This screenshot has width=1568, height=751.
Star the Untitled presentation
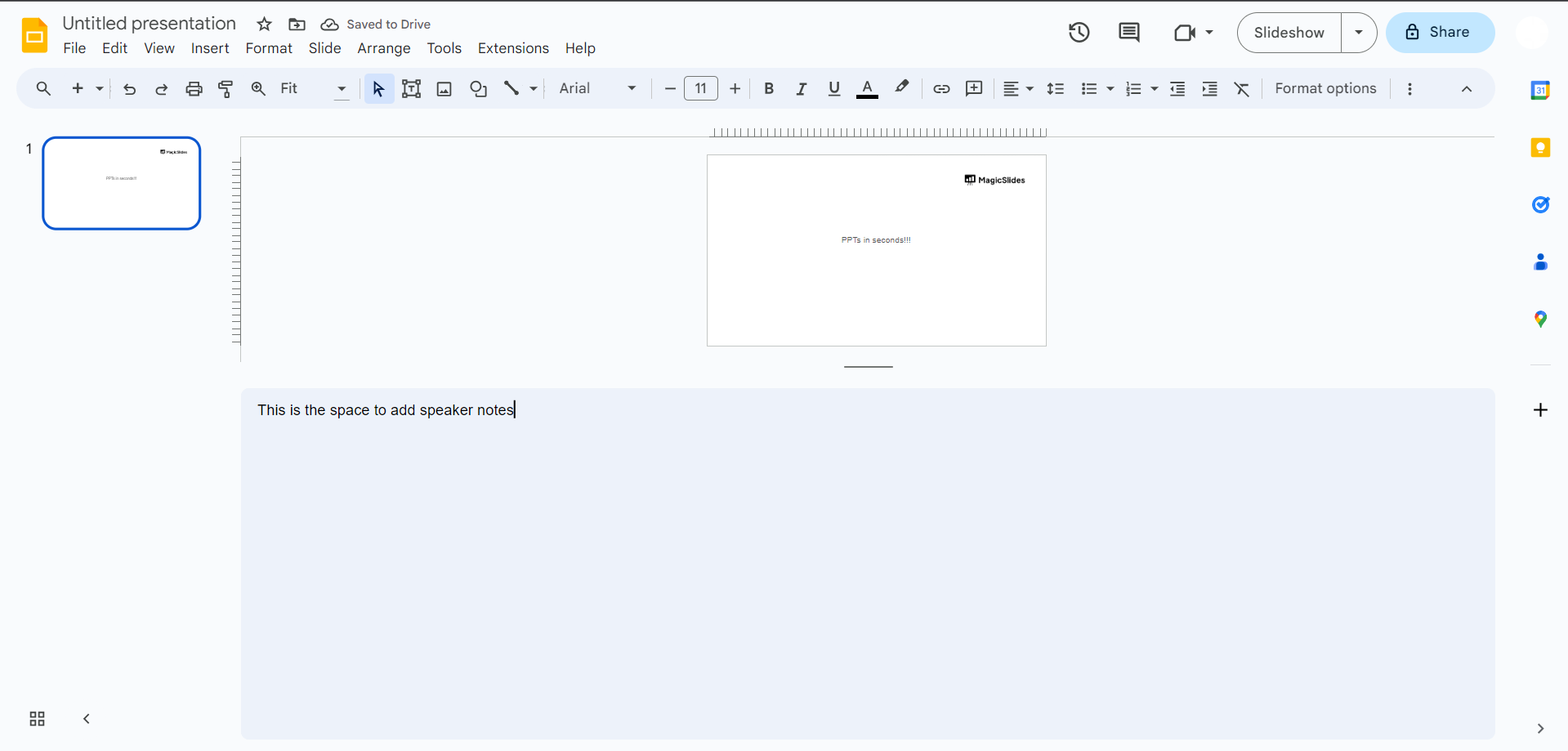click(264, 25)
